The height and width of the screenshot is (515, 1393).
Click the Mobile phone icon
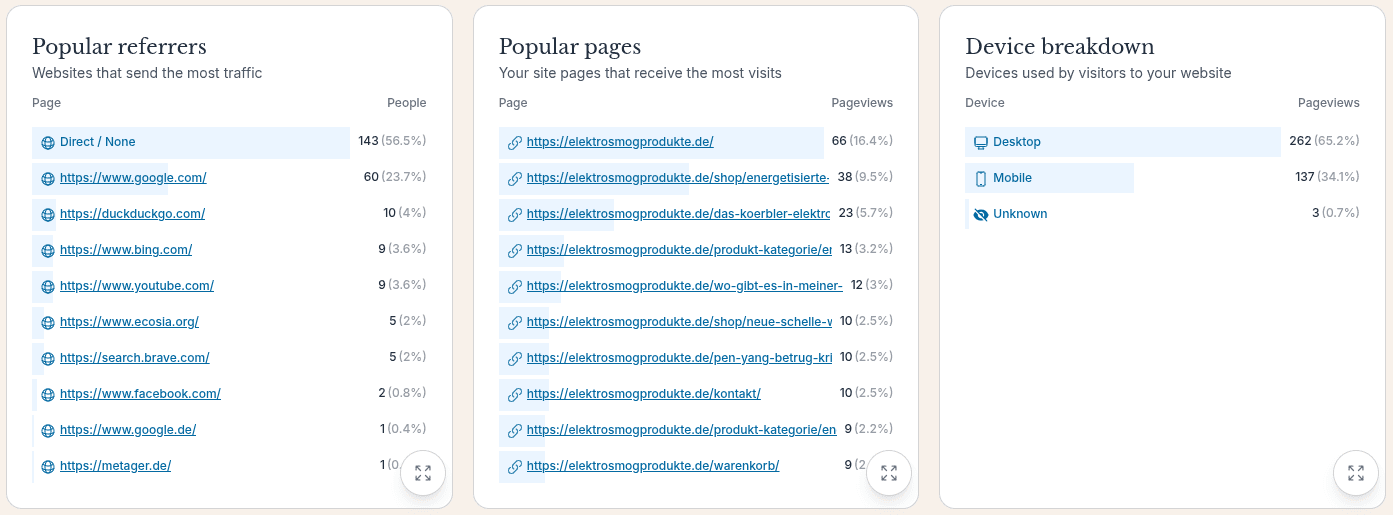[x=980, y=178]
